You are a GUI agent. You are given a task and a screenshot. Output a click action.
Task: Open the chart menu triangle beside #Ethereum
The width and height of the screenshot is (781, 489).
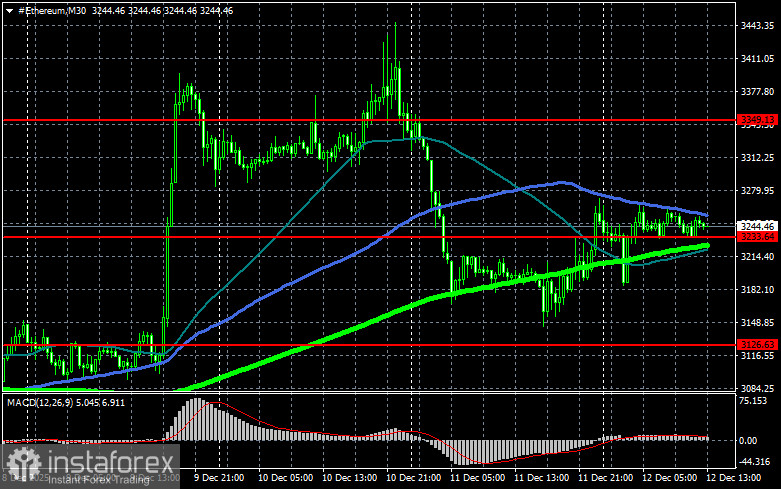9,11
